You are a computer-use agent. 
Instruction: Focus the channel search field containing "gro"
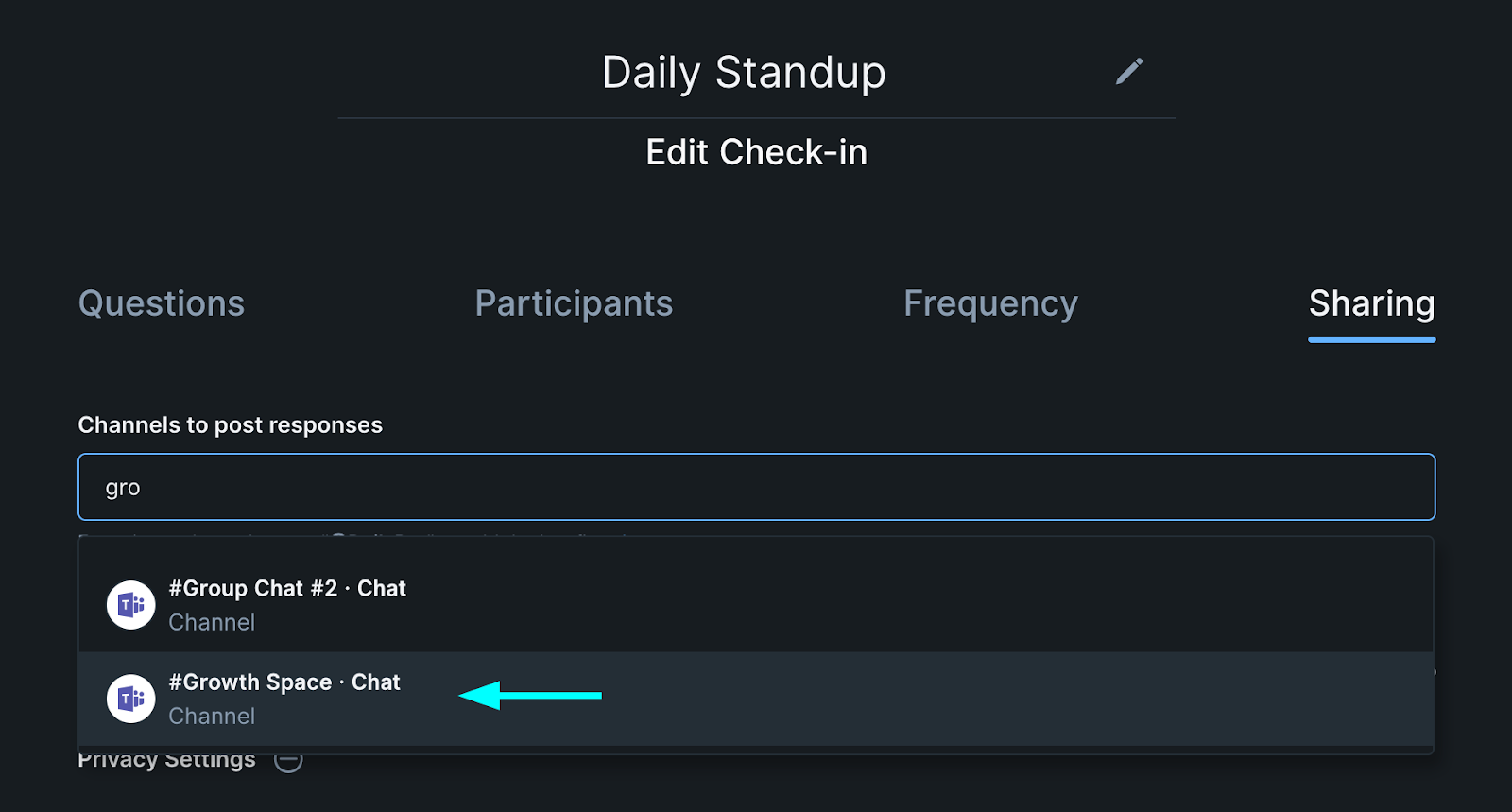point(756,487)
